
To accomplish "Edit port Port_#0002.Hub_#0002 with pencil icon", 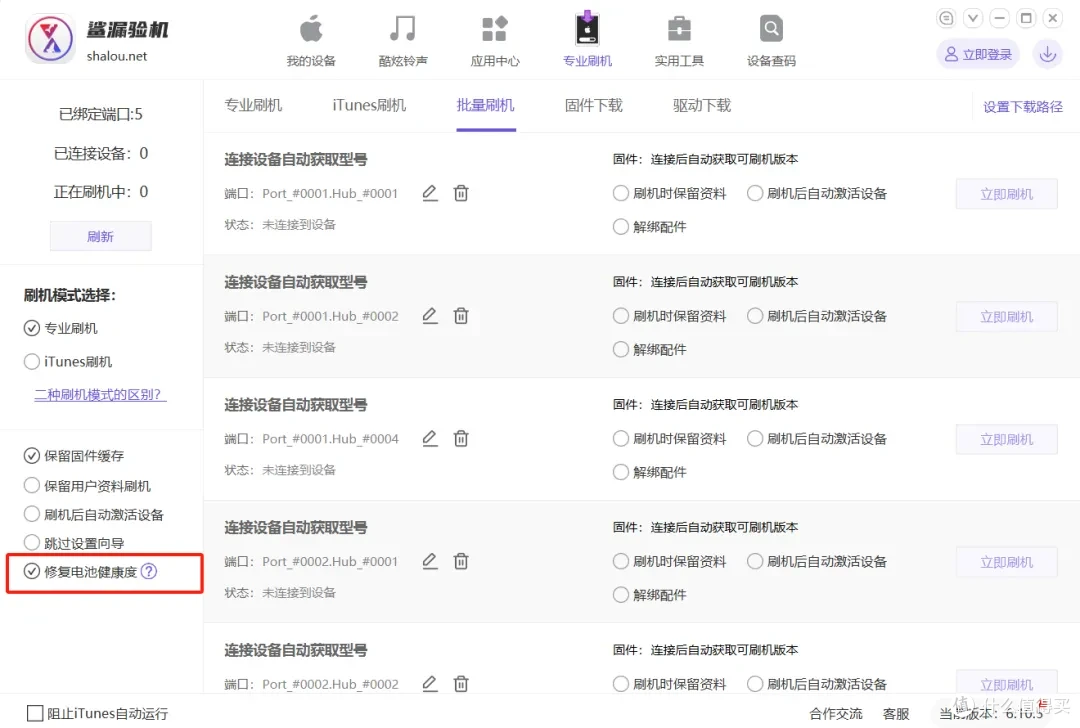I will point(430,683).
